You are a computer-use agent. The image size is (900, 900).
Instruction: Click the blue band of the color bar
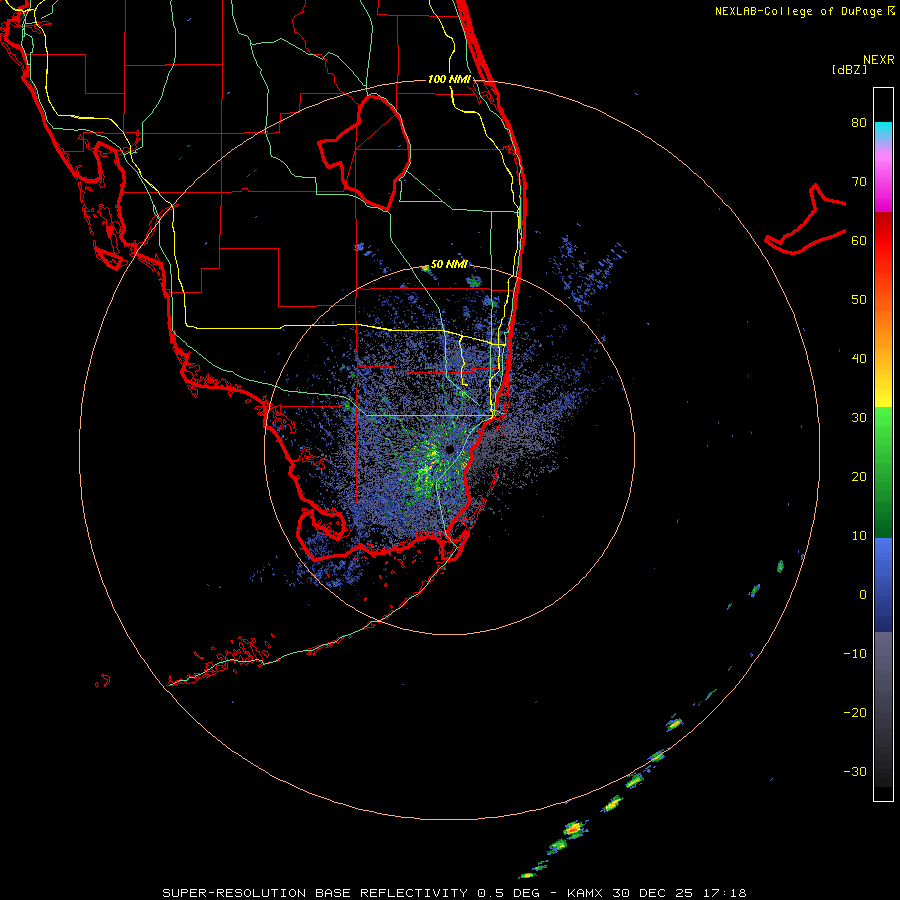[x=883, y=584]
